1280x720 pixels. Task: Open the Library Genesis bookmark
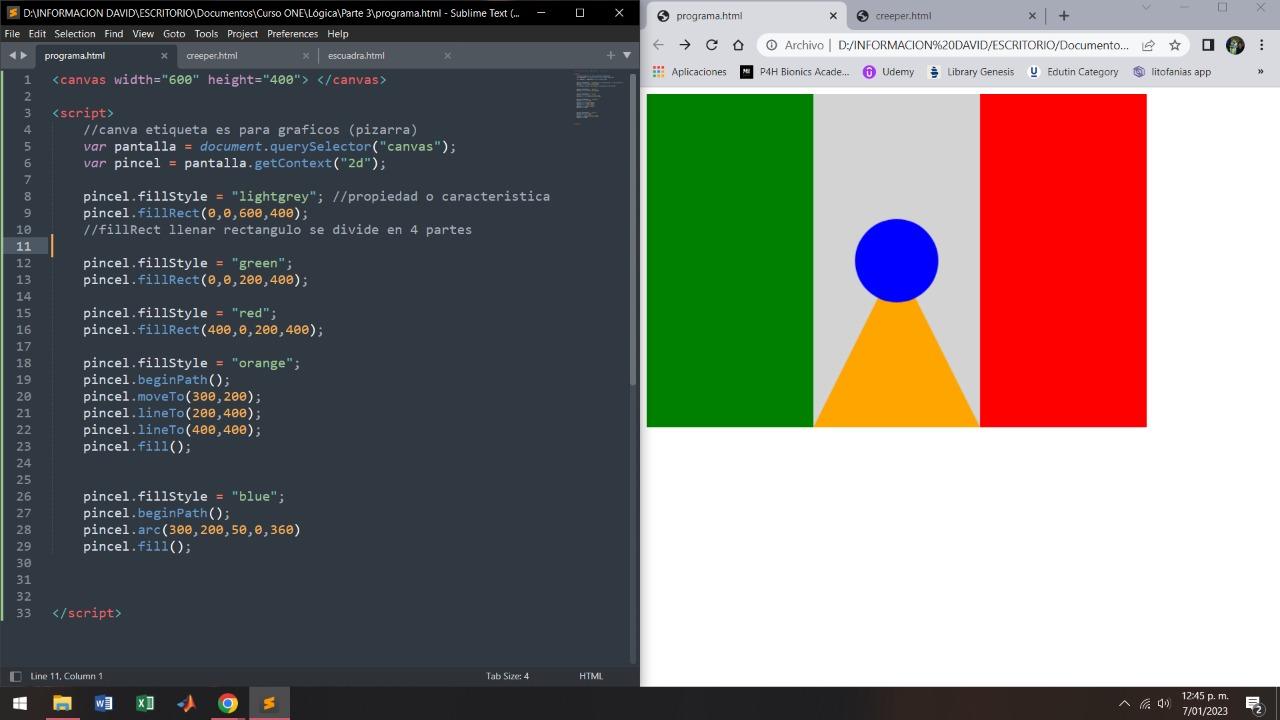pos(971,72)
